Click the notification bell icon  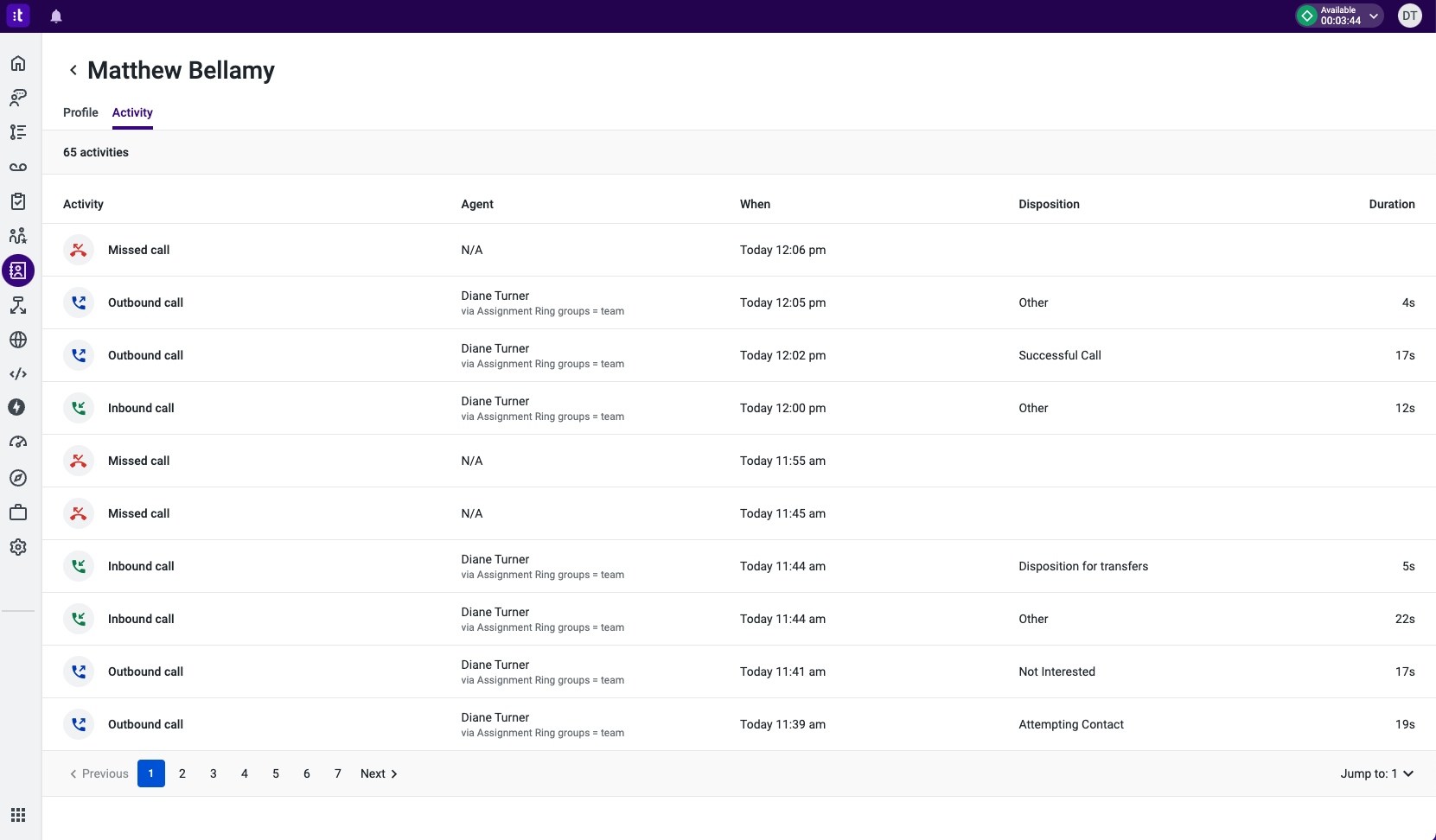56,16
